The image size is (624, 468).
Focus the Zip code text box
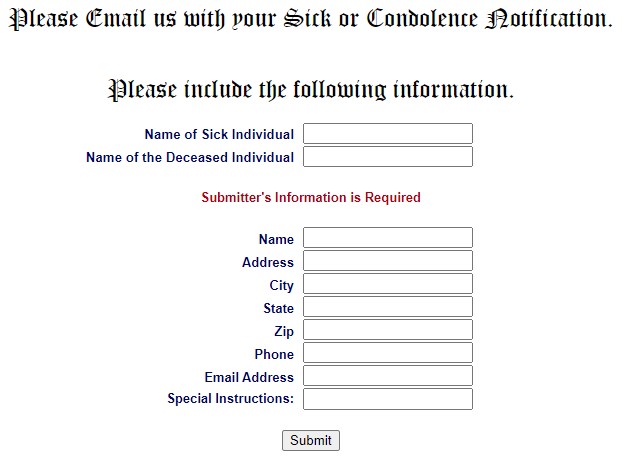pos(388,330)
